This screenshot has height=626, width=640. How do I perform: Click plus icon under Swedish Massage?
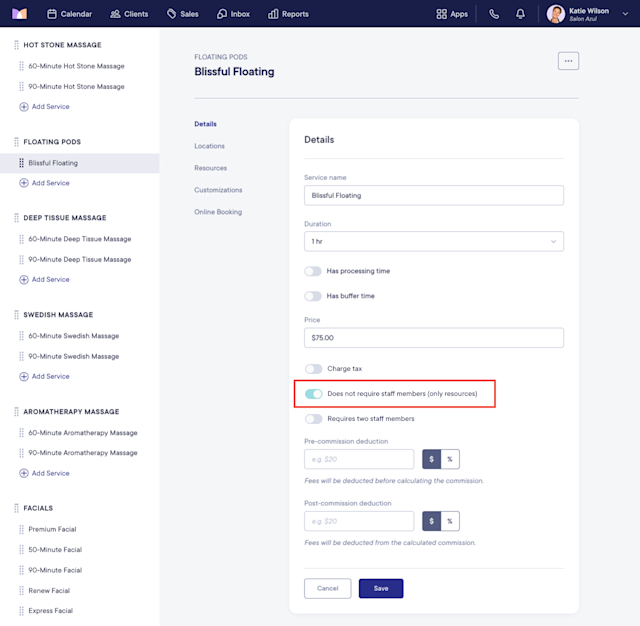point(24,376)
